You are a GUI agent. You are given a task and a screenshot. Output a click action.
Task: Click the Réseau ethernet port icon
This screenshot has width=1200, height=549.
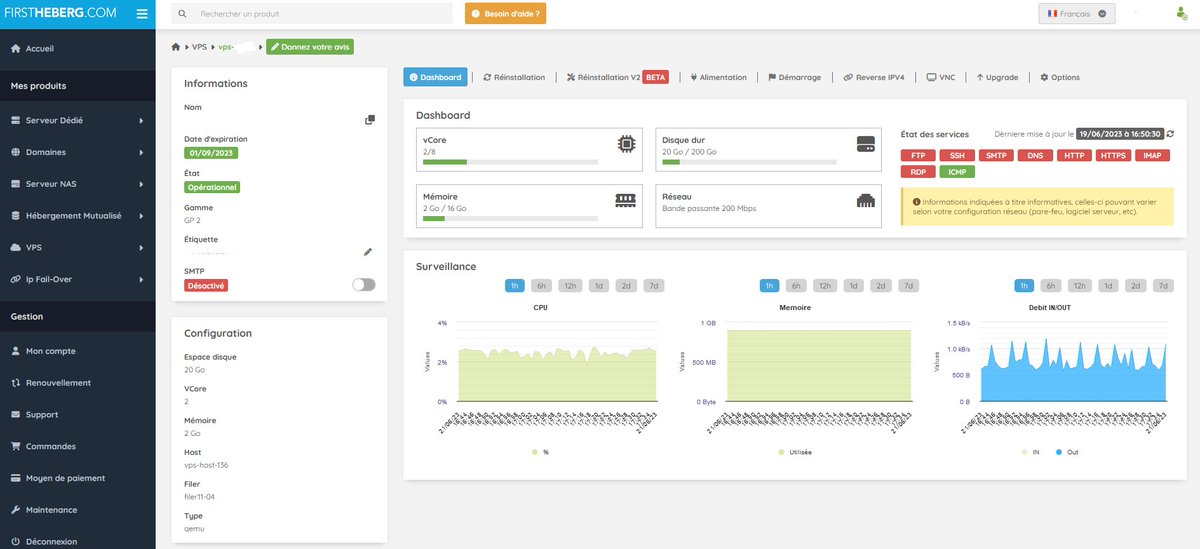pos(866,200)
